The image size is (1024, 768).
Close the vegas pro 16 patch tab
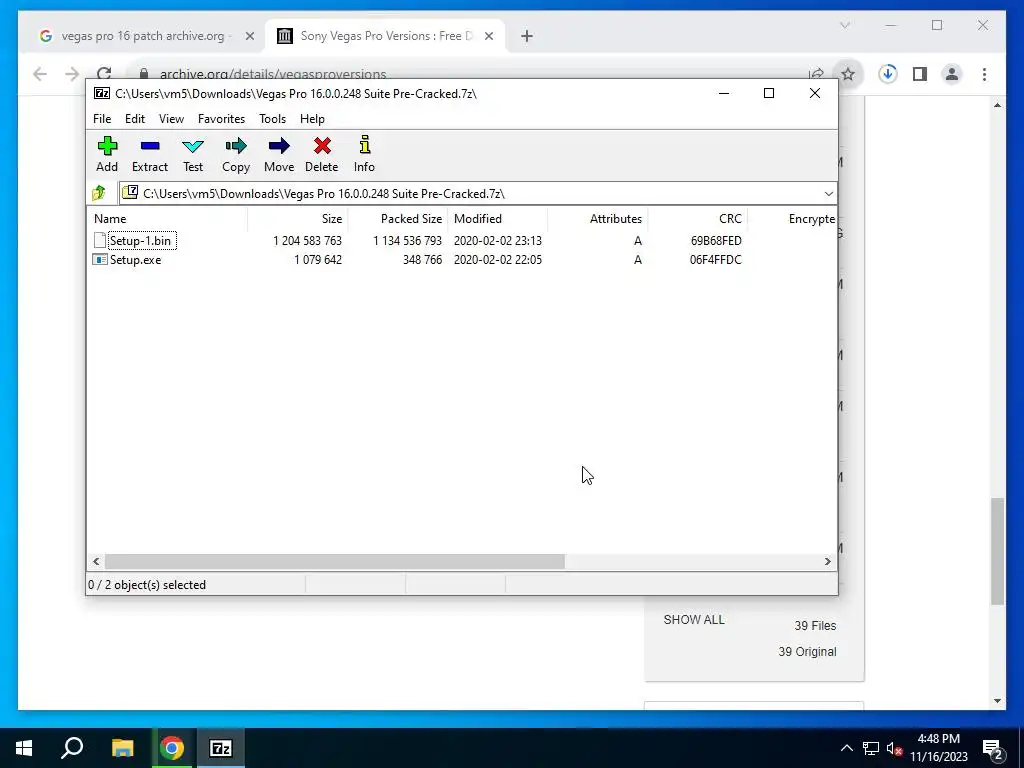pos(249,36)
